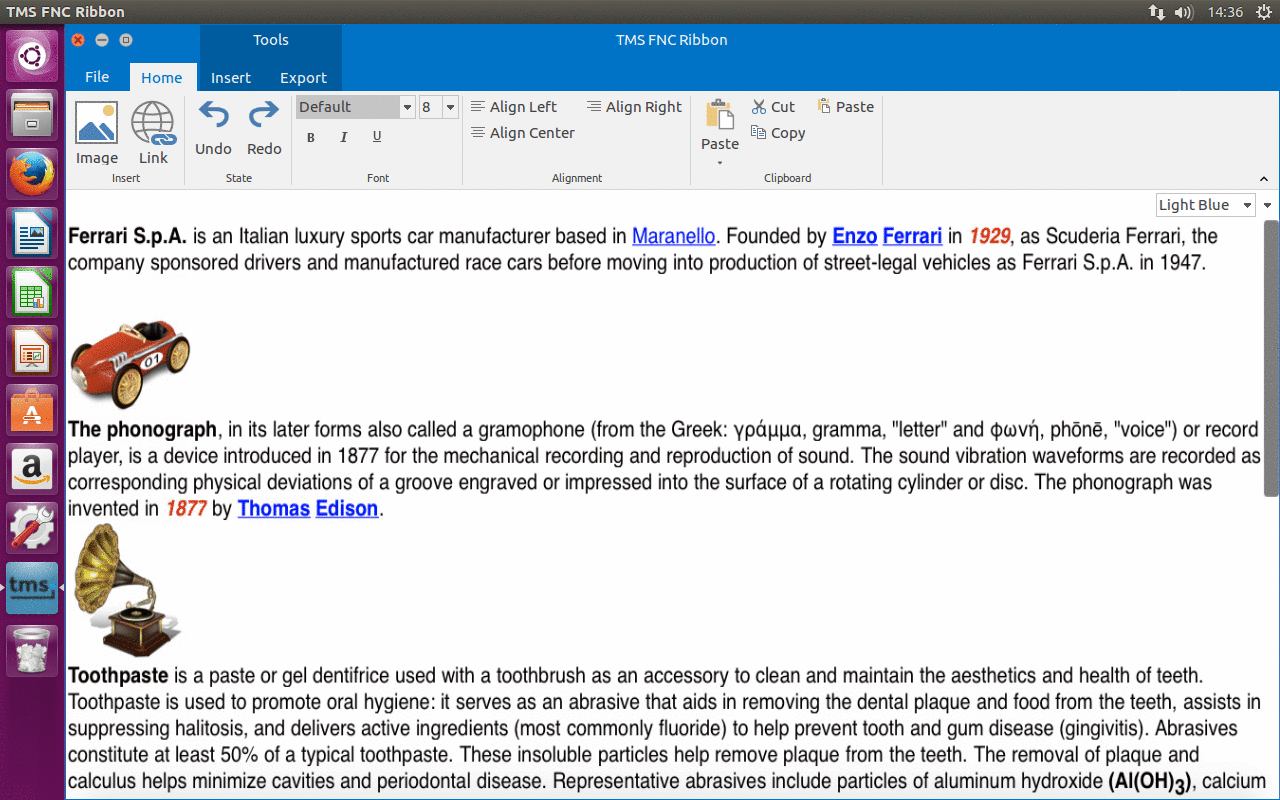The width and height of the screenshot is (1280, 800).
Task: Launch Firefox from the launcher
Action: pos(32,174)
